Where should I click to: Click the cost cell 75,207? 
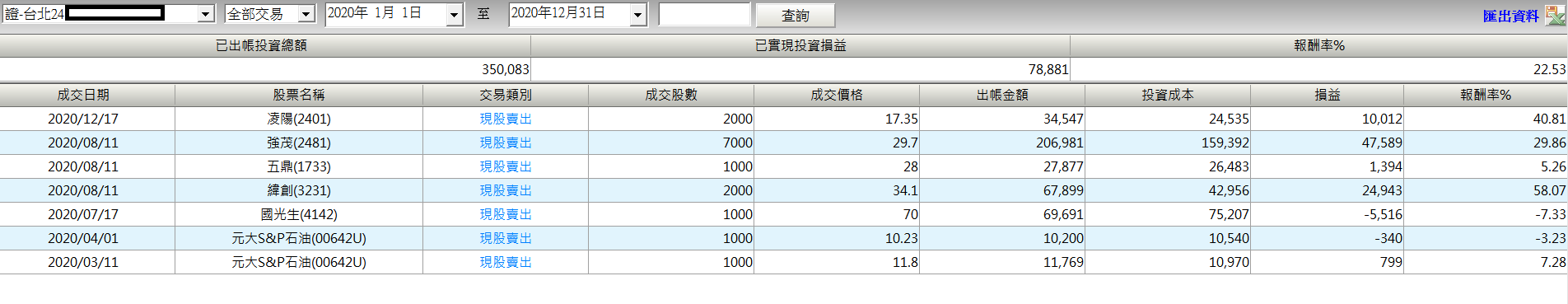pos(1168,214)
